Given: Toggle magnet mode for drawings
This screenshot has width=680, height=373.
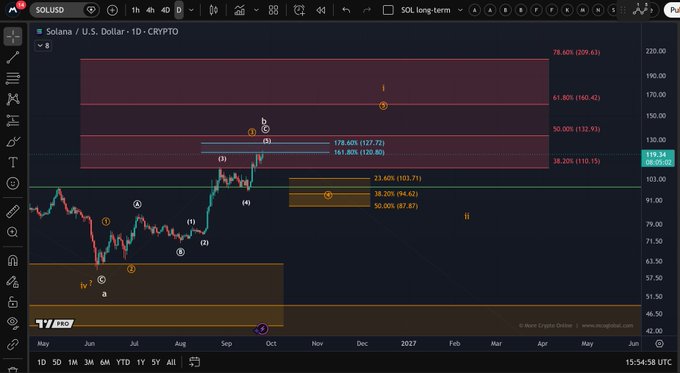Looking at the screenshot, I should click(x=13, y=261).
